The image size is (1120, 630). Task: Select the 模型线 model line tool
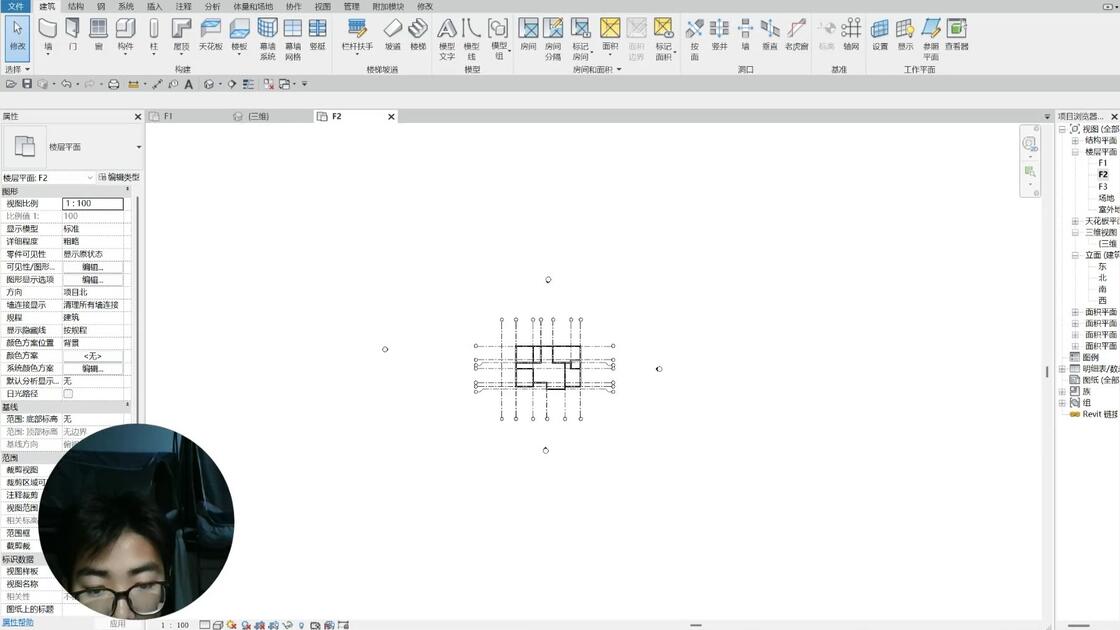(471, 39)
